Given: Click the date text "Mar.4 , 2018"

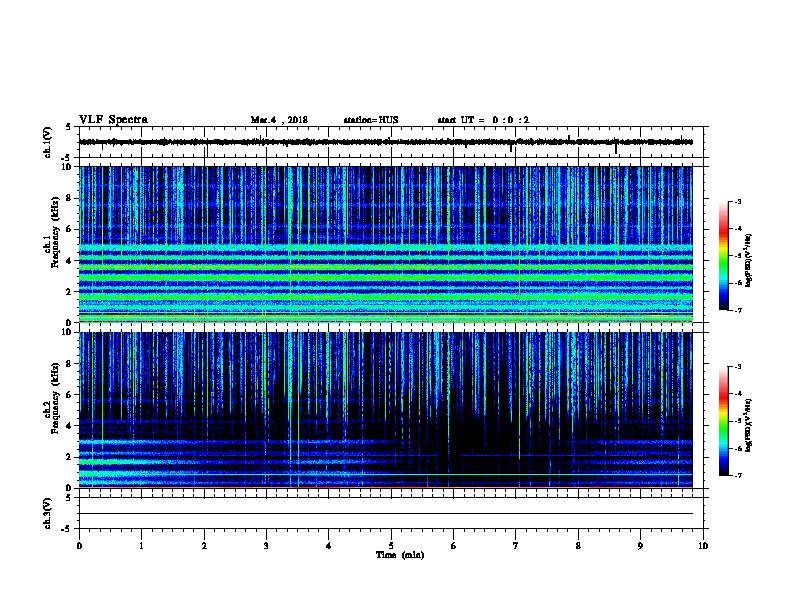Looking at the screenshot, I should pos(279,120).
